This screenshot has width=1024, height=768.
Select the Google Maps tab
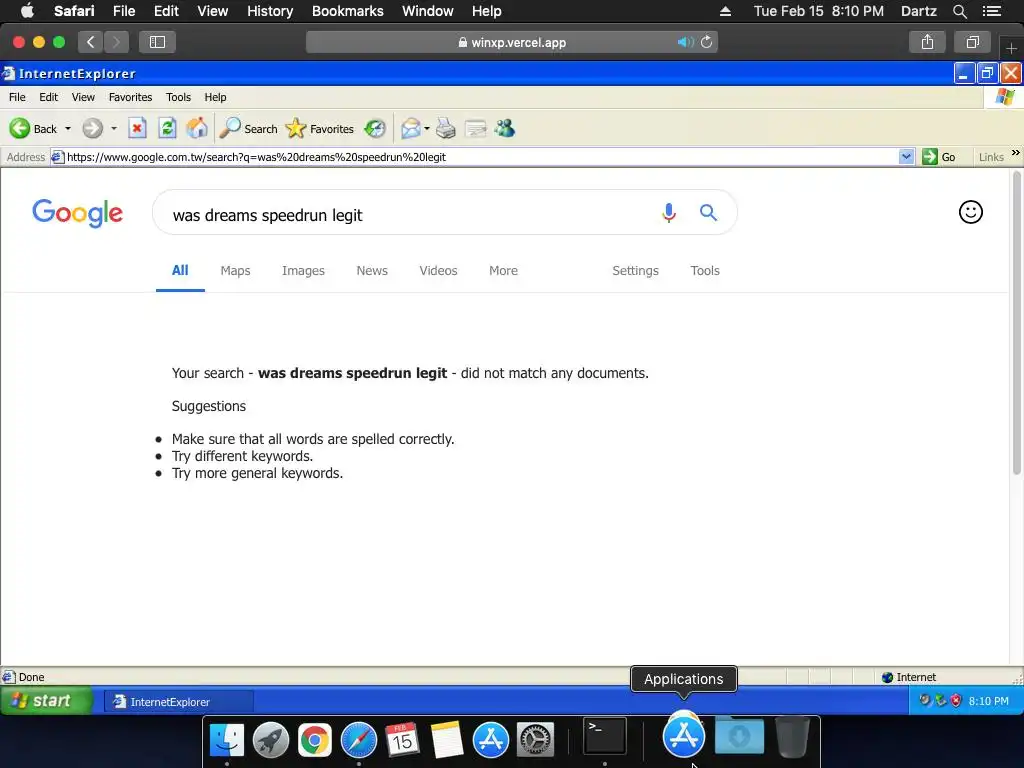pyautogui.click(x=235, y=270)
